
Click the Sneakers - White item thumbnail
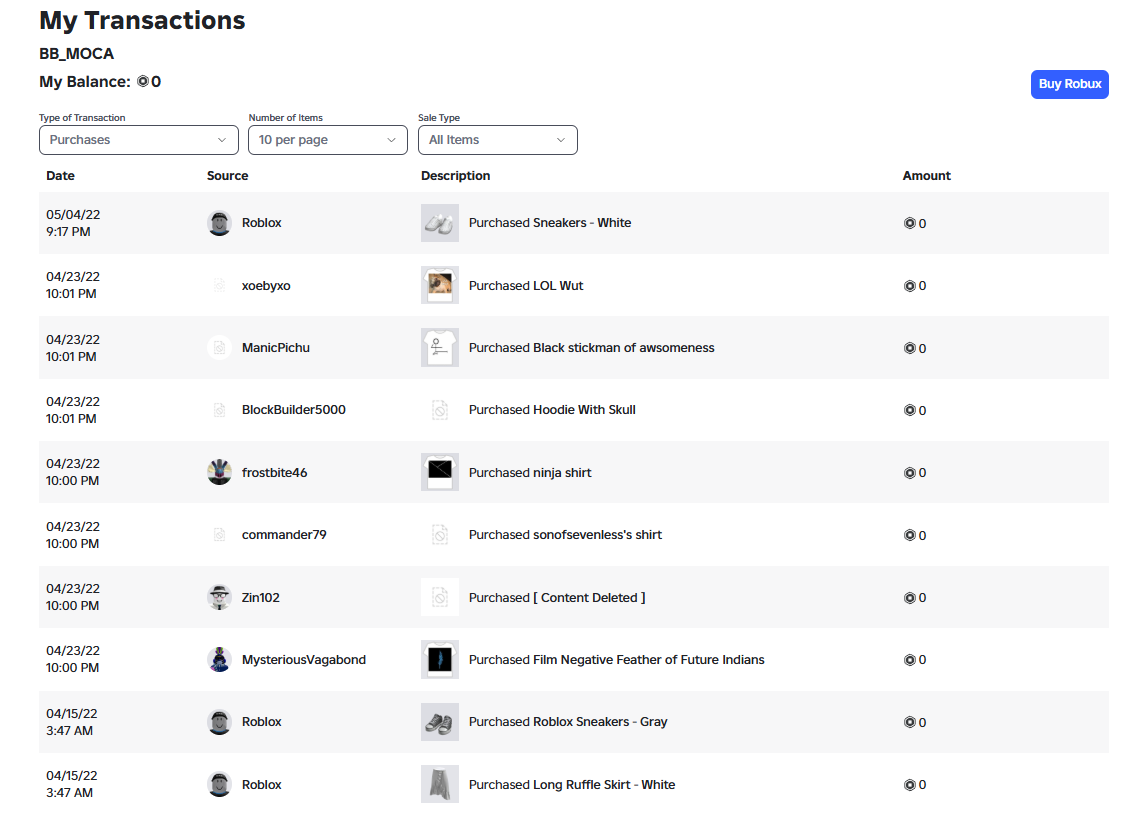click(x=439, y=223)
